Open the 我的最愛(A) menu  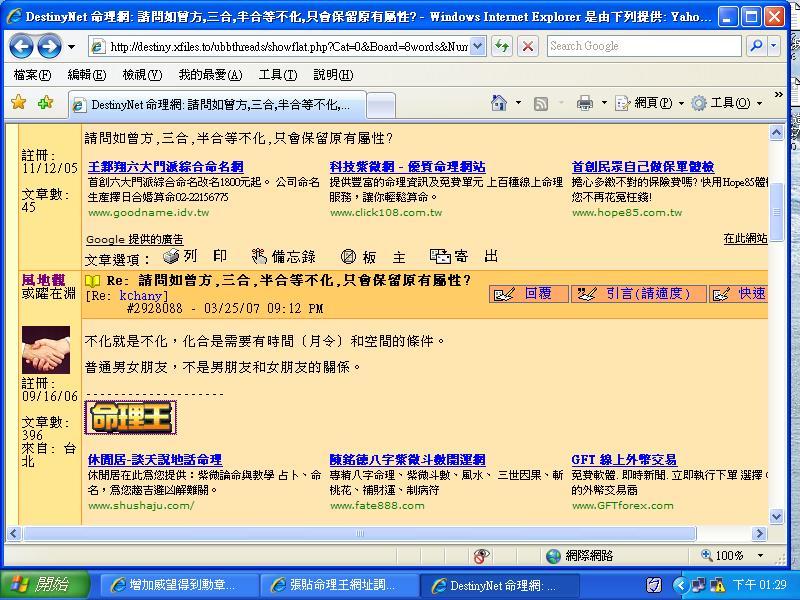[x=210, y=75]
